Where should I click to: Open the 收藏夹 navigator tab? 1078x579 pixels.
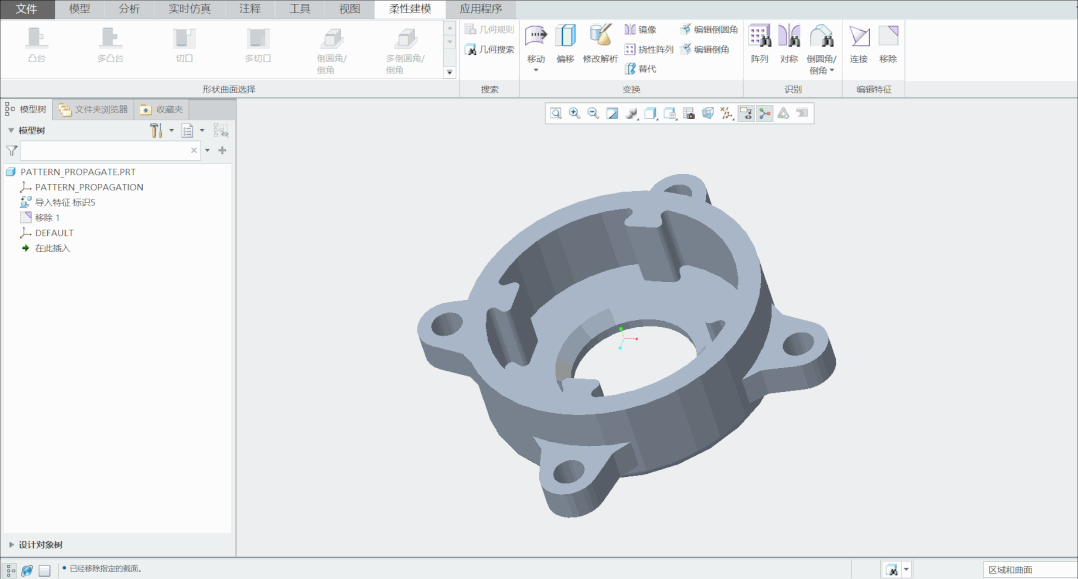[162, 109]
